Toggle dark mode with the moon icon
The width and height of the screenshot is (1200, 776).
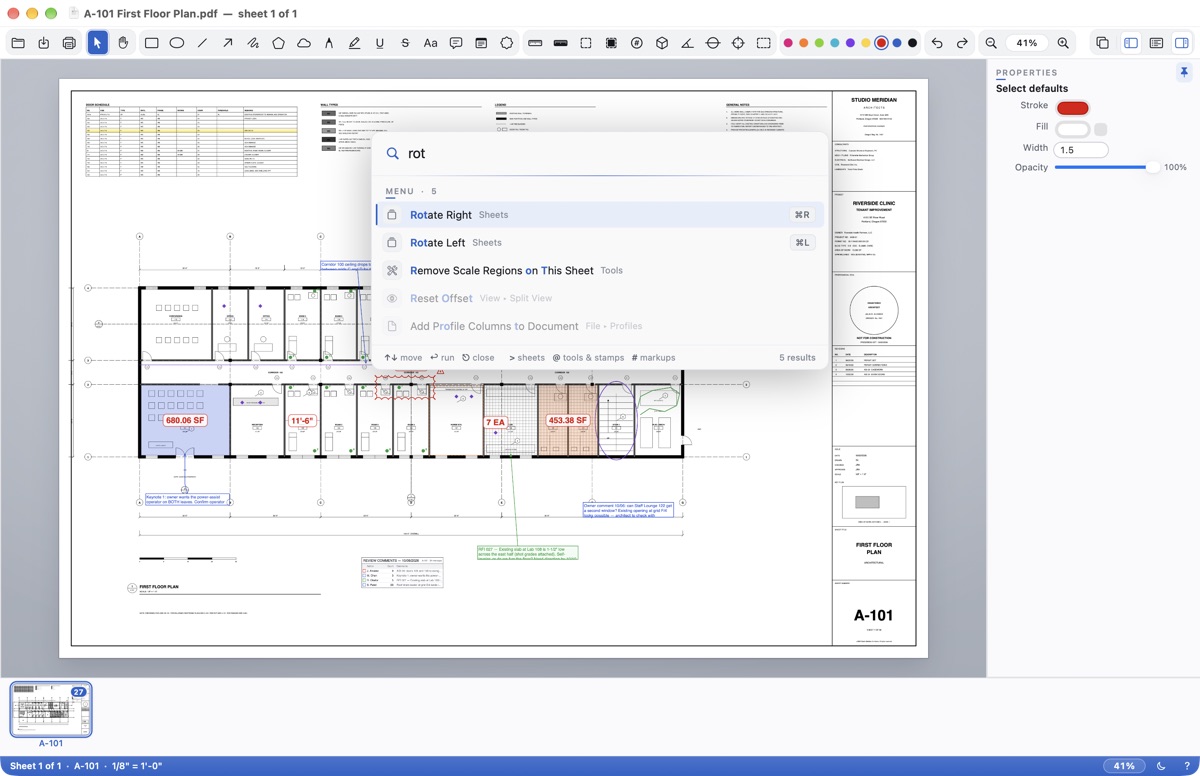point(1161,766)
